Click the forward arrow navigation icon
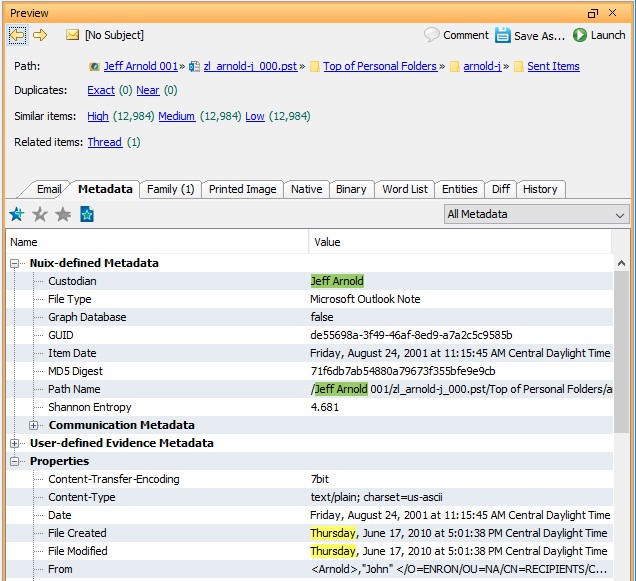 40,35
